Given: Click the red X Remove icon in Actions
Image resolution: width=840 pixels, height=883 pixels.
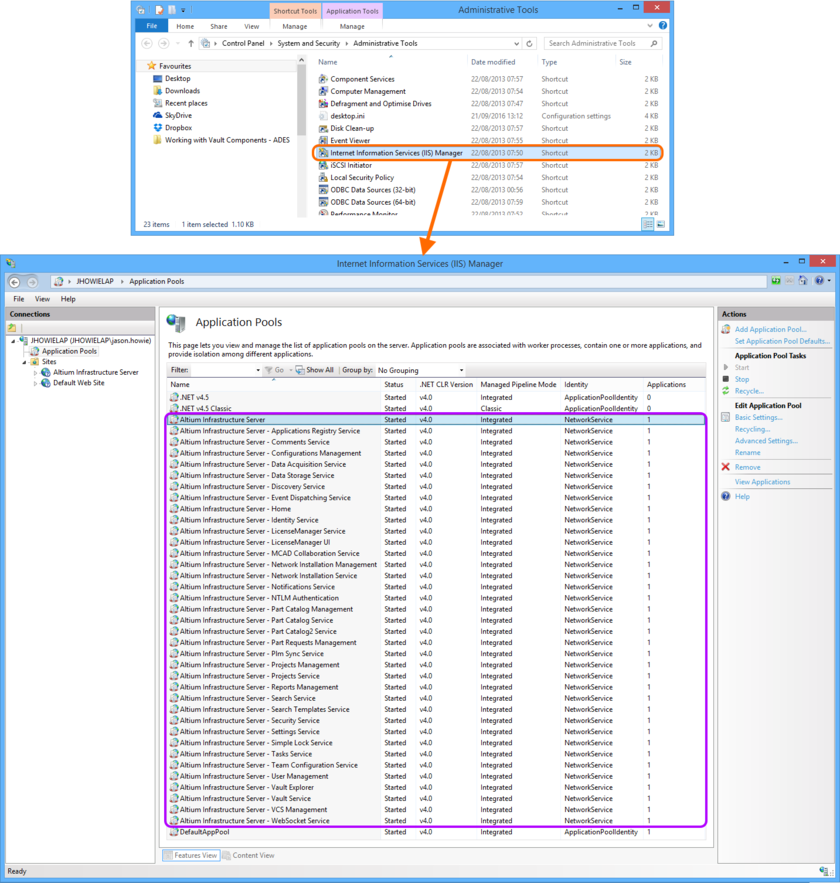Looking at the screenshot, I should [x=724, y=467].
